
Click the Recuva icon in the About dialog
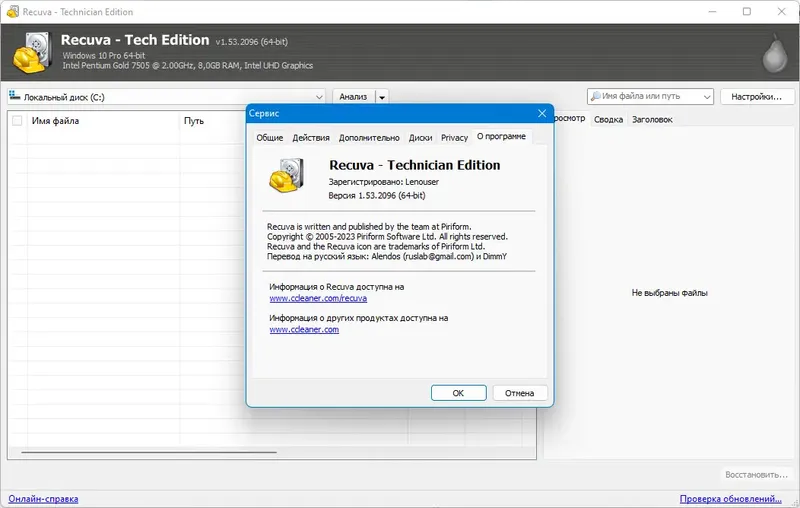(x=287, y=175)
